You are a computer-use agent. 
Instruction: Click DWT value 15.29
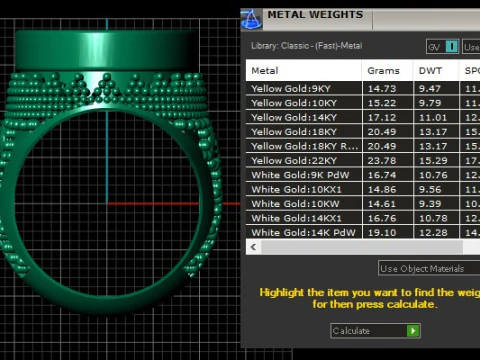(433, 161)
